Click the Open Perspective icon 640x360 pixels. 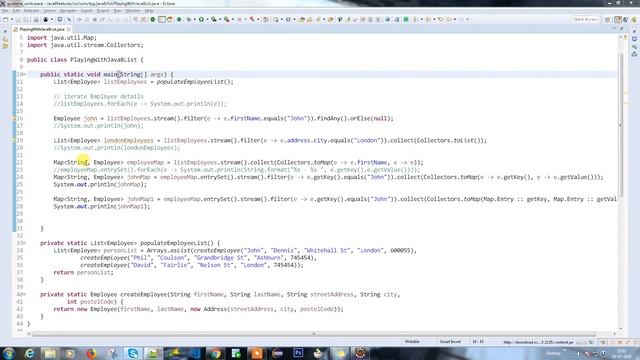tap(608, 19)
